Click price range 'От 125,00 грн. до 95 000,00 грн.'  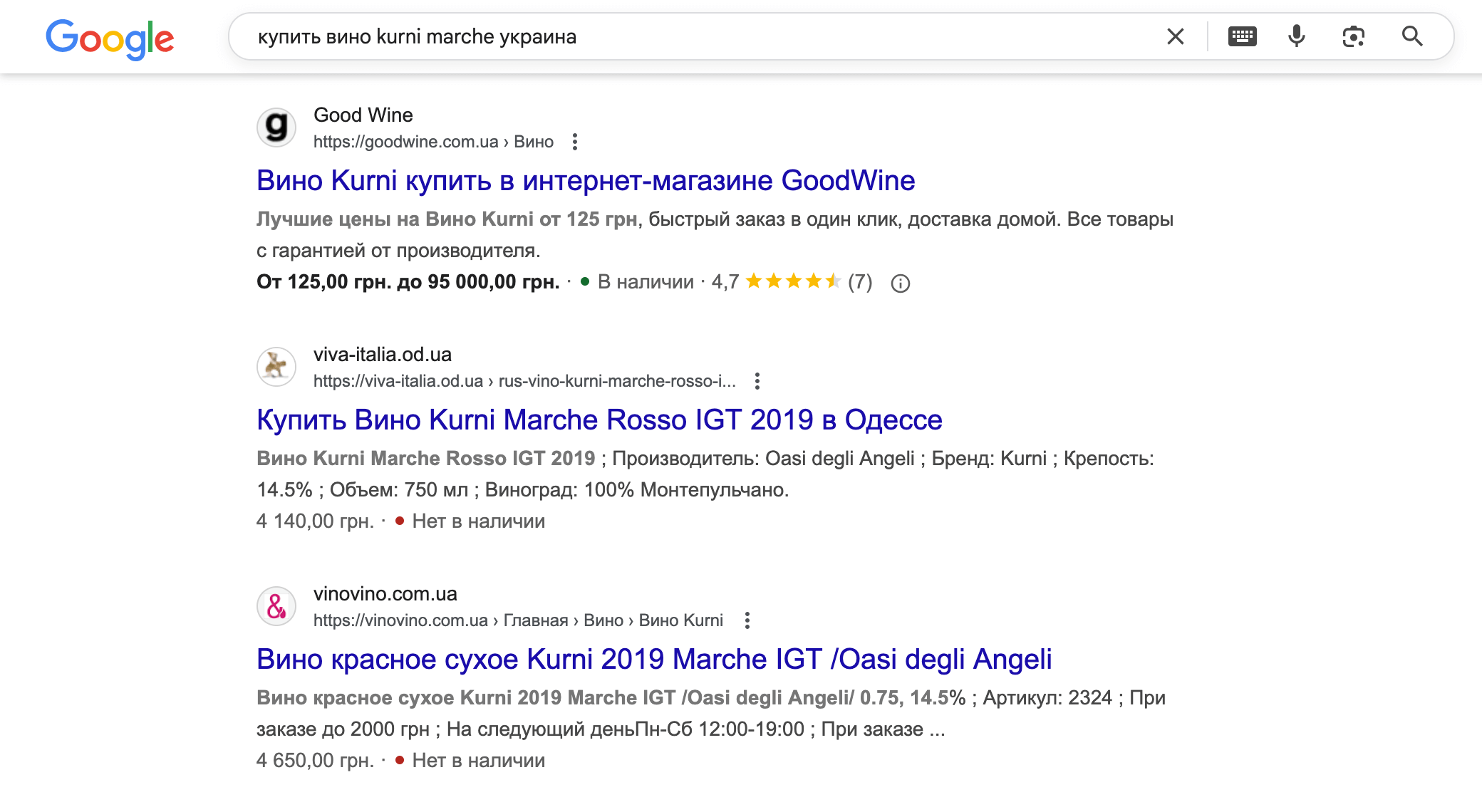pos(408,282)
